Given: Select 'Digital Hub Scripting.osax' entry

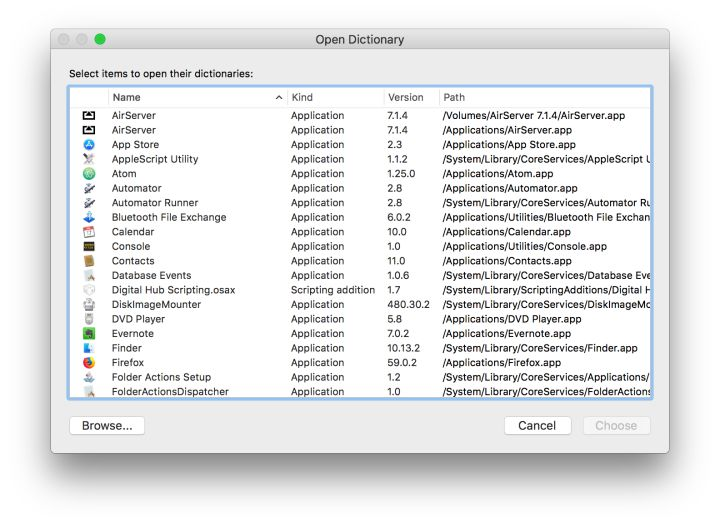Looking at the screenshot, I should click(174, 290).
